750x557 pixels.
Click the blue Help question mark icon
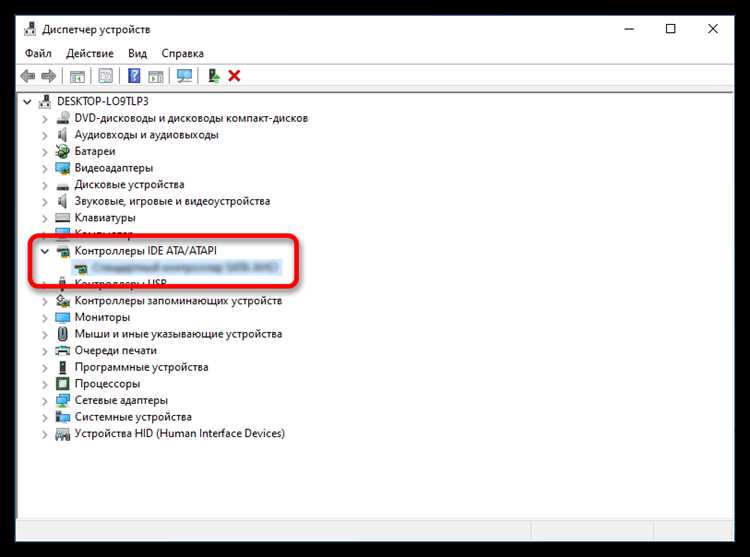[134, 76]
